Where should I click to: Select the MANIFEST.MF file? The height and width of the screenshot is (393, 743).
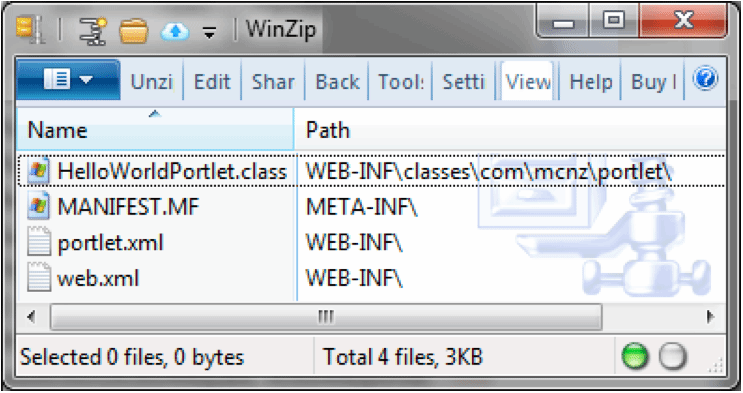coord(128,207)
